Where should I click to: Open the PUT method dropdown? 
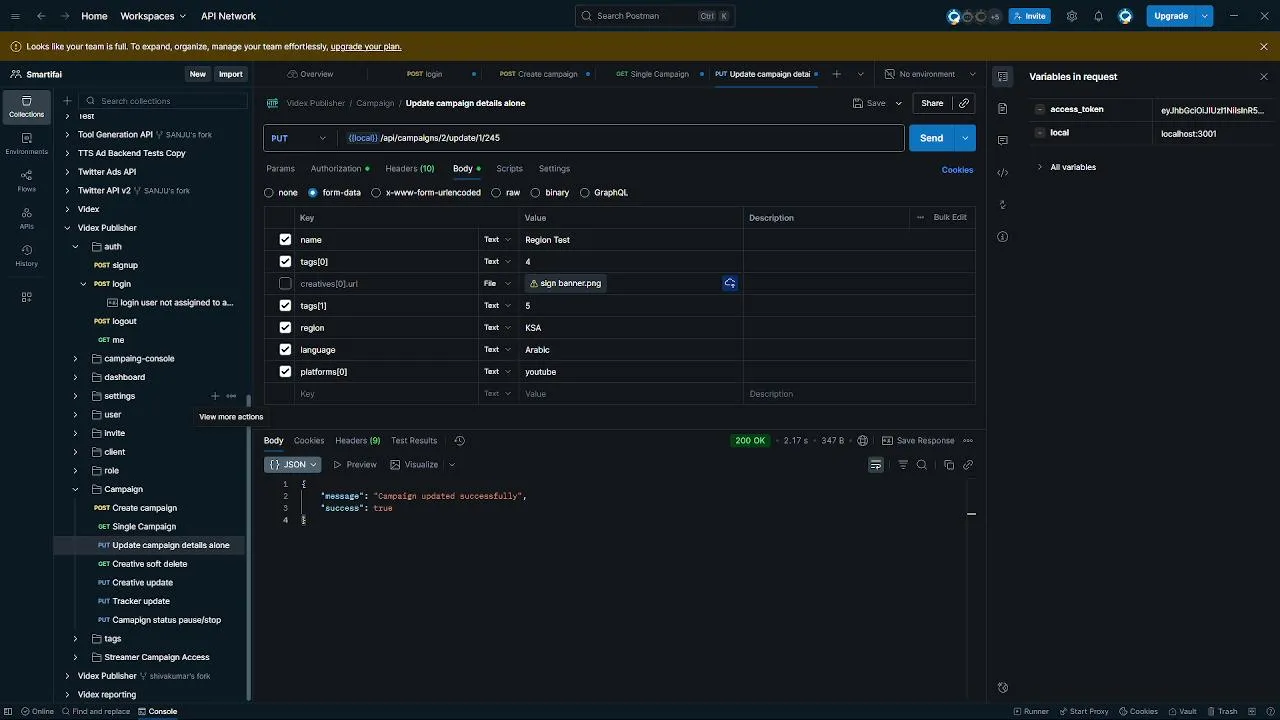[299, 138]
